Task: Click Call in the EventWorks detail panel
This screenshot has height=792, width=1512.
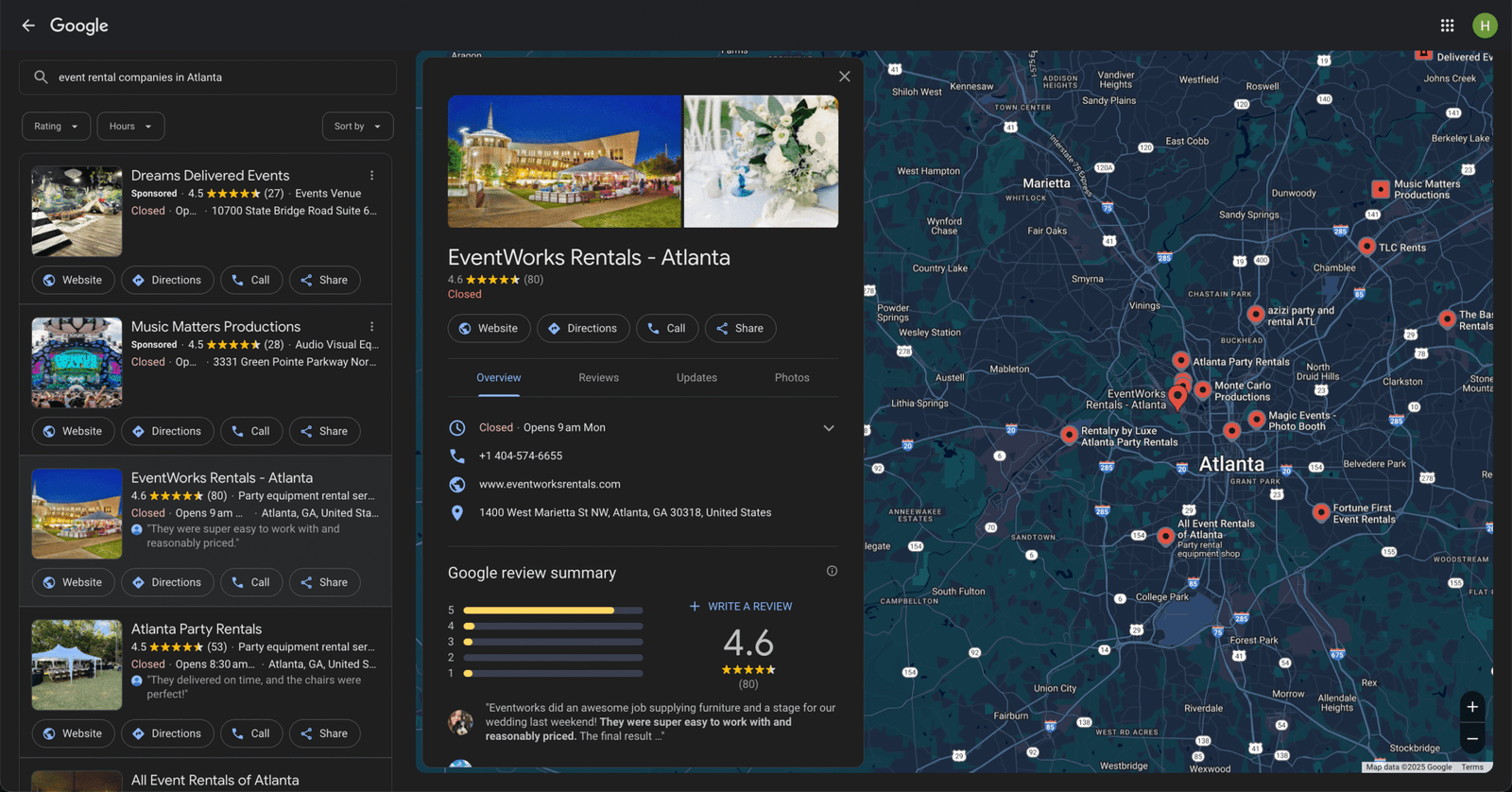Action: coord(667,328)
